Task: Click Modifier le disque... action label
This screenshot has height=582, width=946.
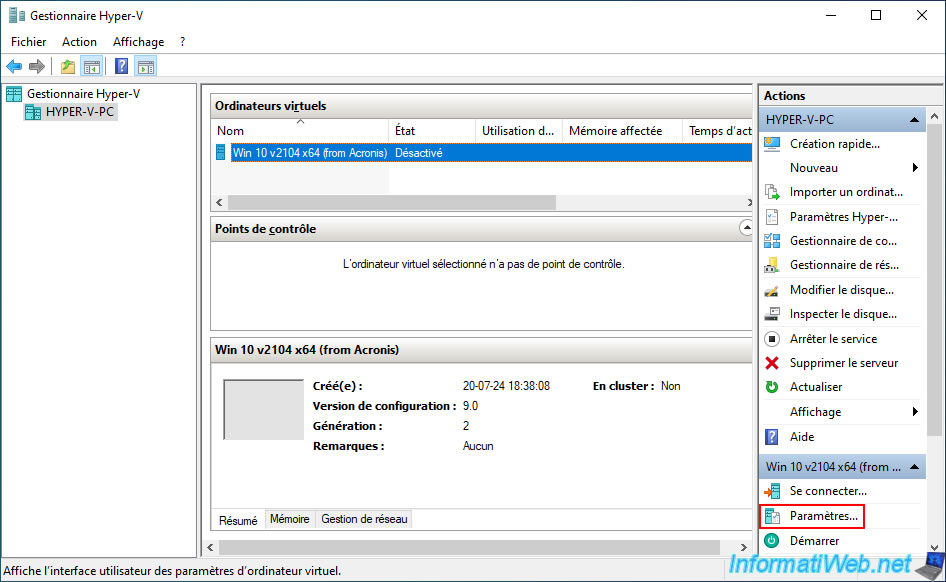Action: coord(842,290)
